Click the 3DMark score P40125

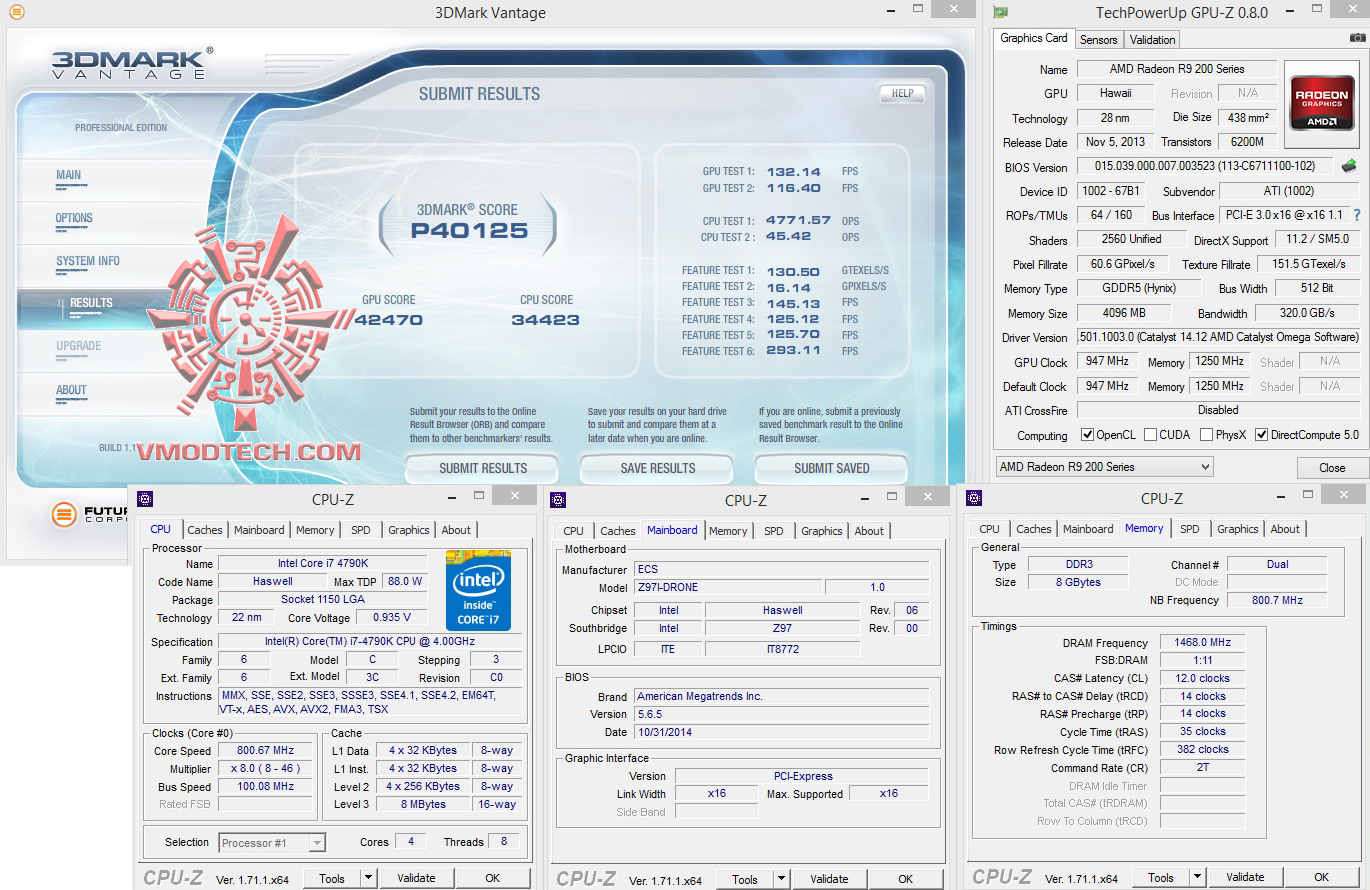tap(470, 231)
